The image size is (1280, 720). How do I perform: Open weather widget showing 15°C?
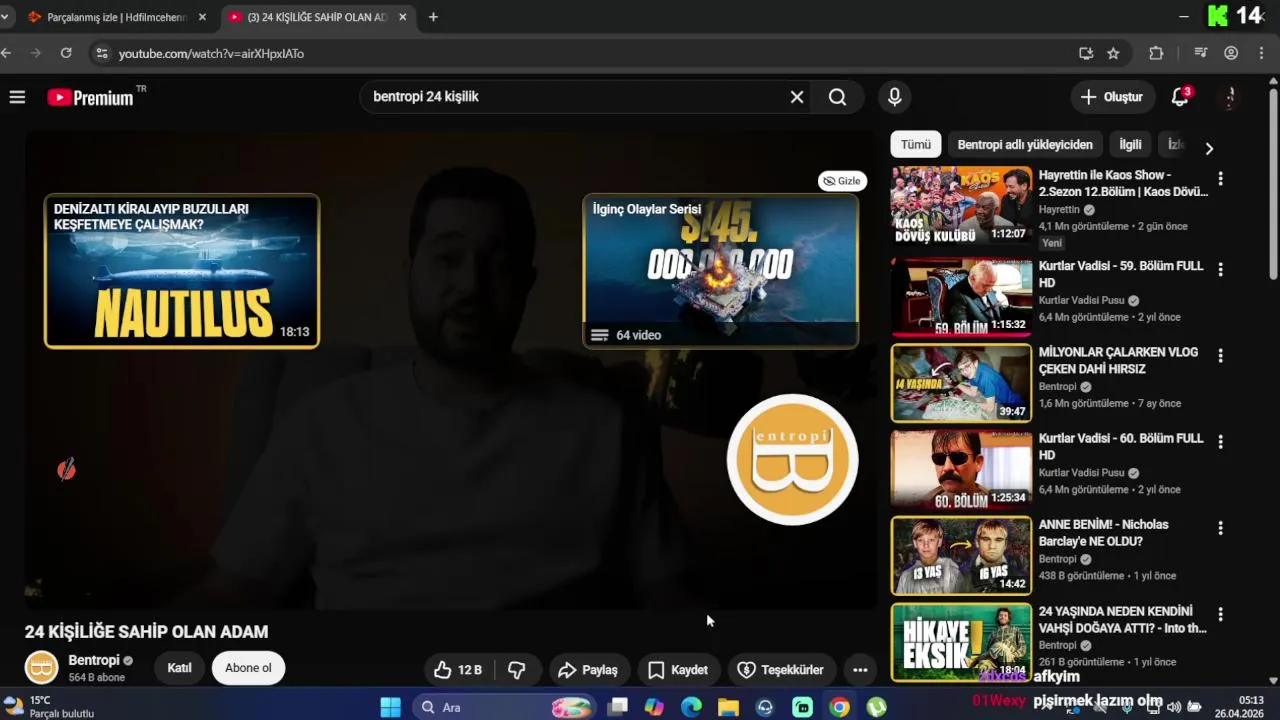click(x=48, y=707)
